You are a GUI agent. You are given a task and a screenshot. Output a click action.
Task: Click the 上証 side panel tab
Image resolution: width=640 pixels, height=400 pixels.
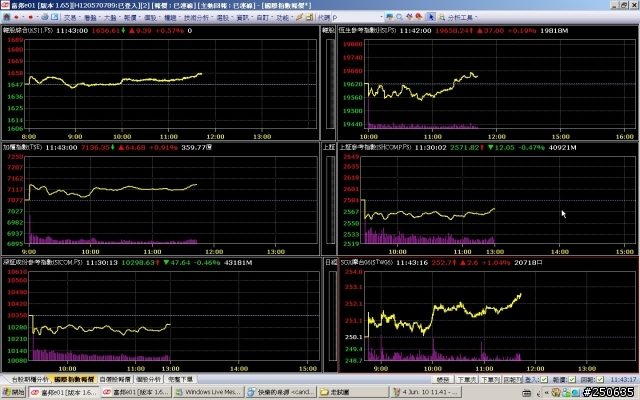(329, 147)
